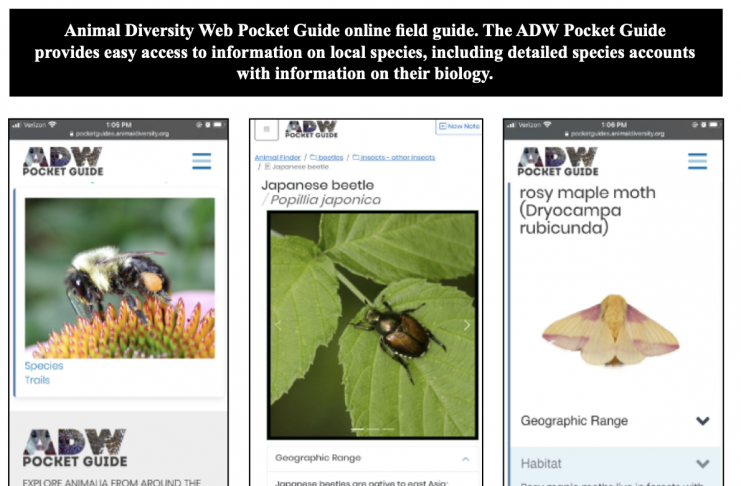Expand Geographic Range on rosy maple moth page
This screenshot has height=486, width=741.
(703, 421)
